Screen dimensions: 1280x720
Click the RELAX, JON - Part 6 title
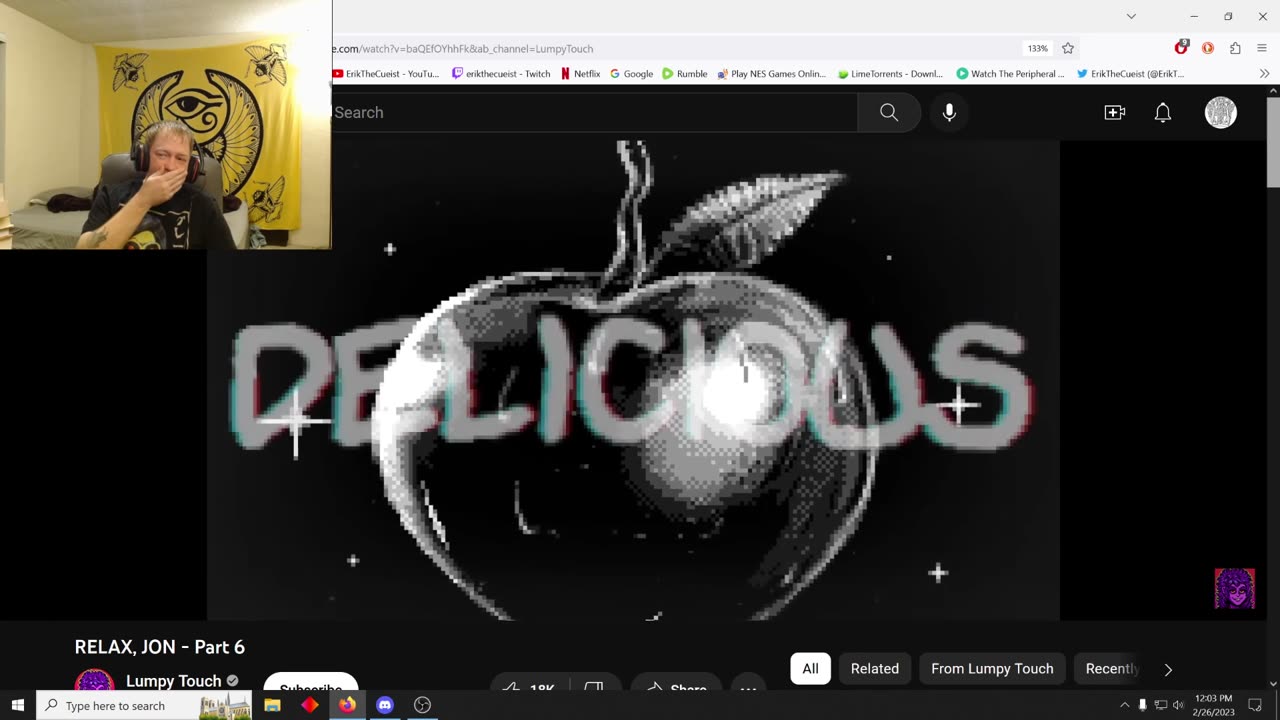[160, 647]
